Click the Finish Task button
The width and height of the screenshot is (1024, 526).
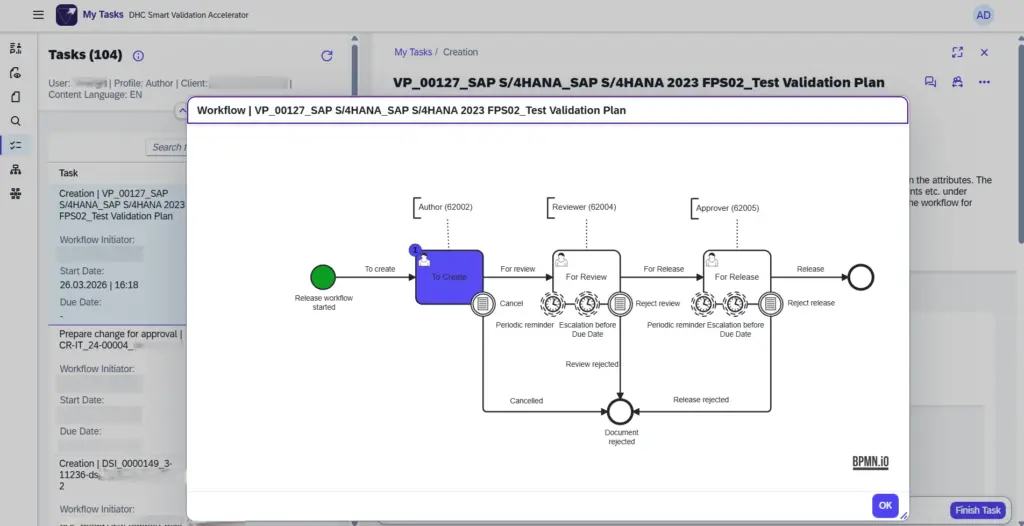point(978,510)
